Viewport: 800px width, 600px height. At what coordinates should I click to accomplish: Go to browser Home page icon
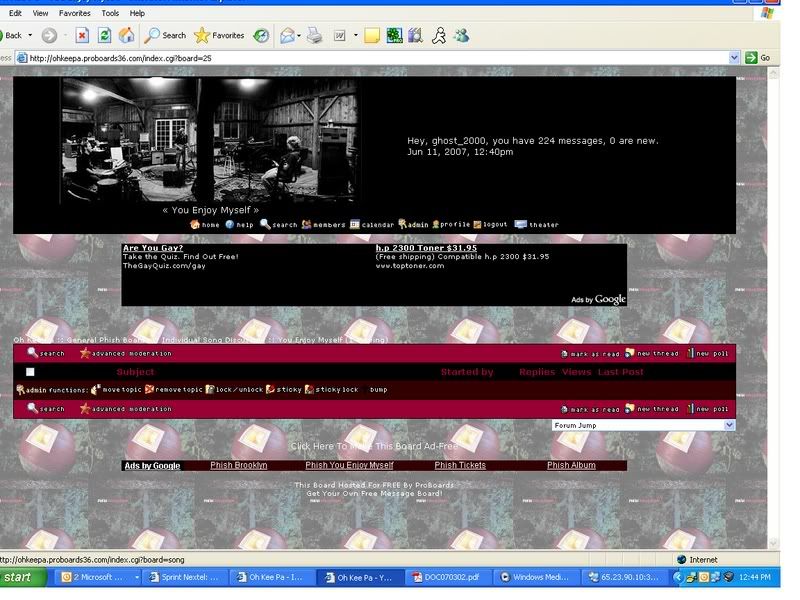(x=126, y=35)
